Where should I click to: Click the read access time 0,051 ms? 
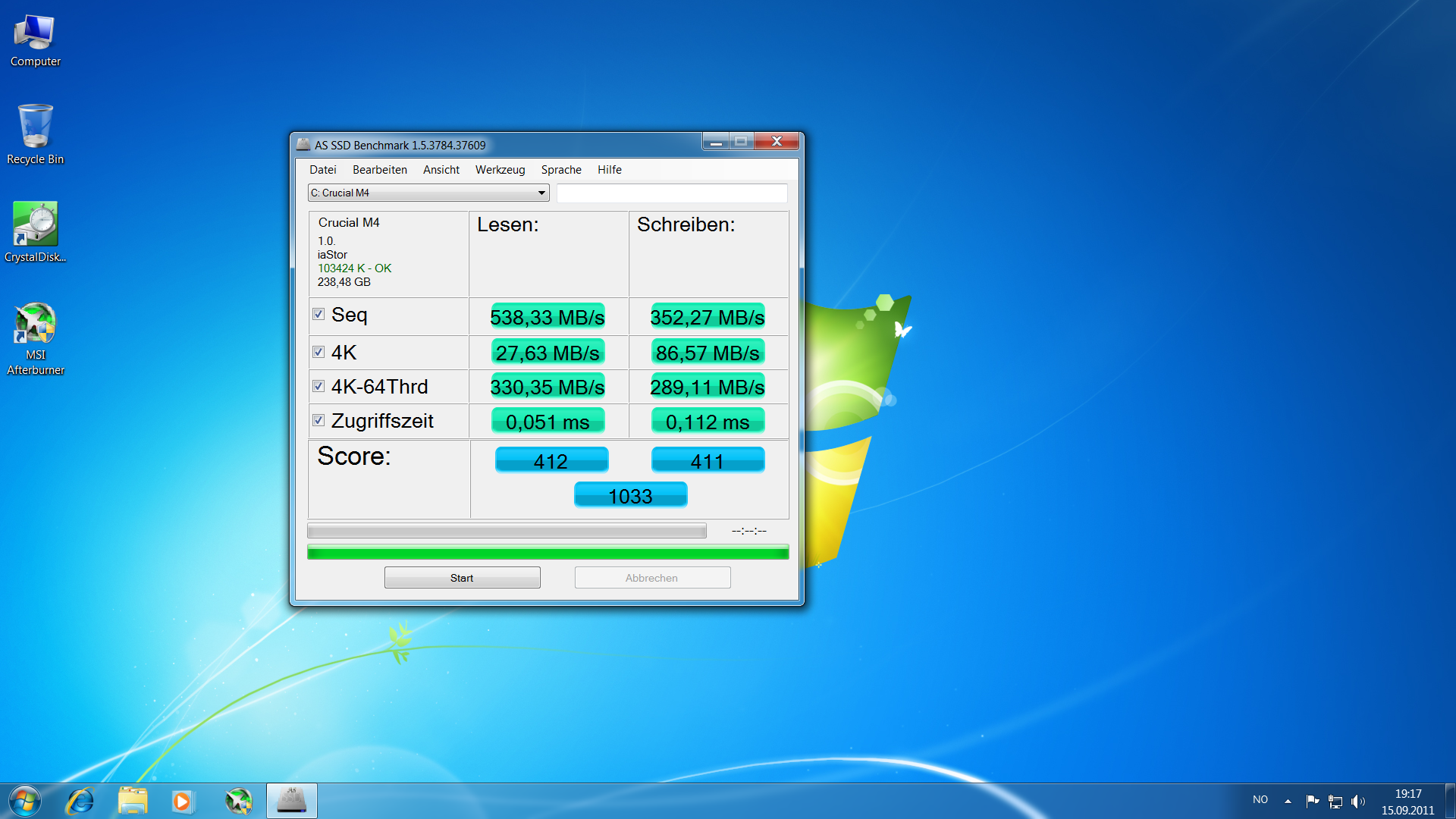548,422
